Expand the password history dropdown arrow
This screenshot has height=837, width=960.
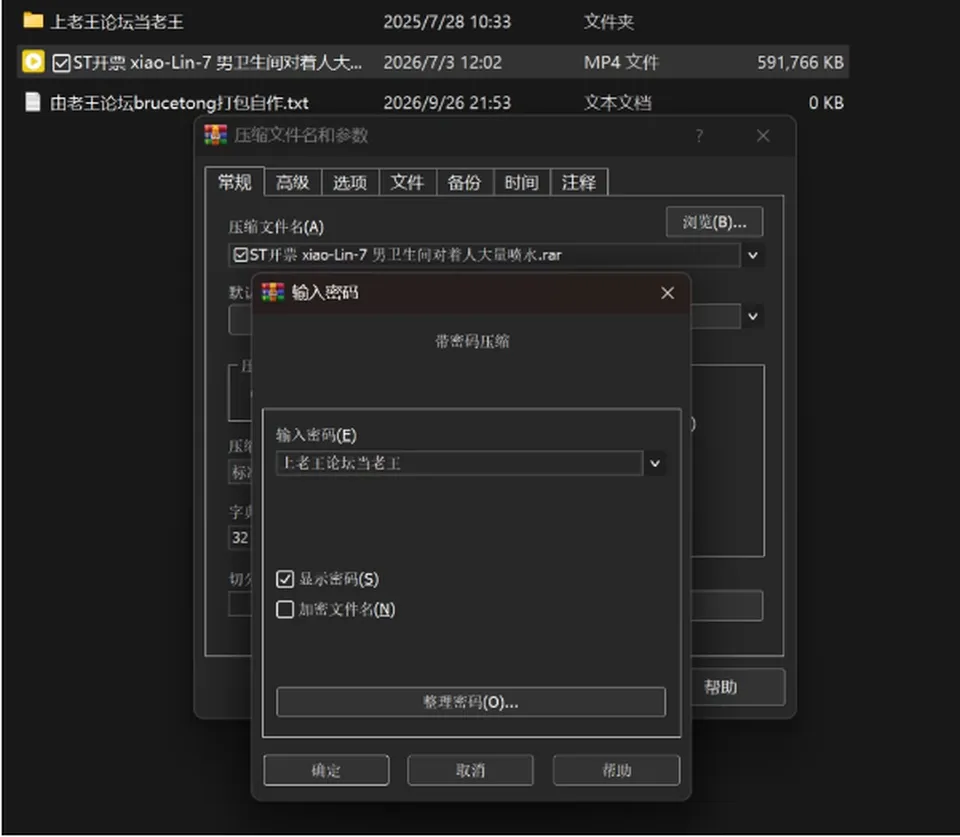(x=654, y=464)
